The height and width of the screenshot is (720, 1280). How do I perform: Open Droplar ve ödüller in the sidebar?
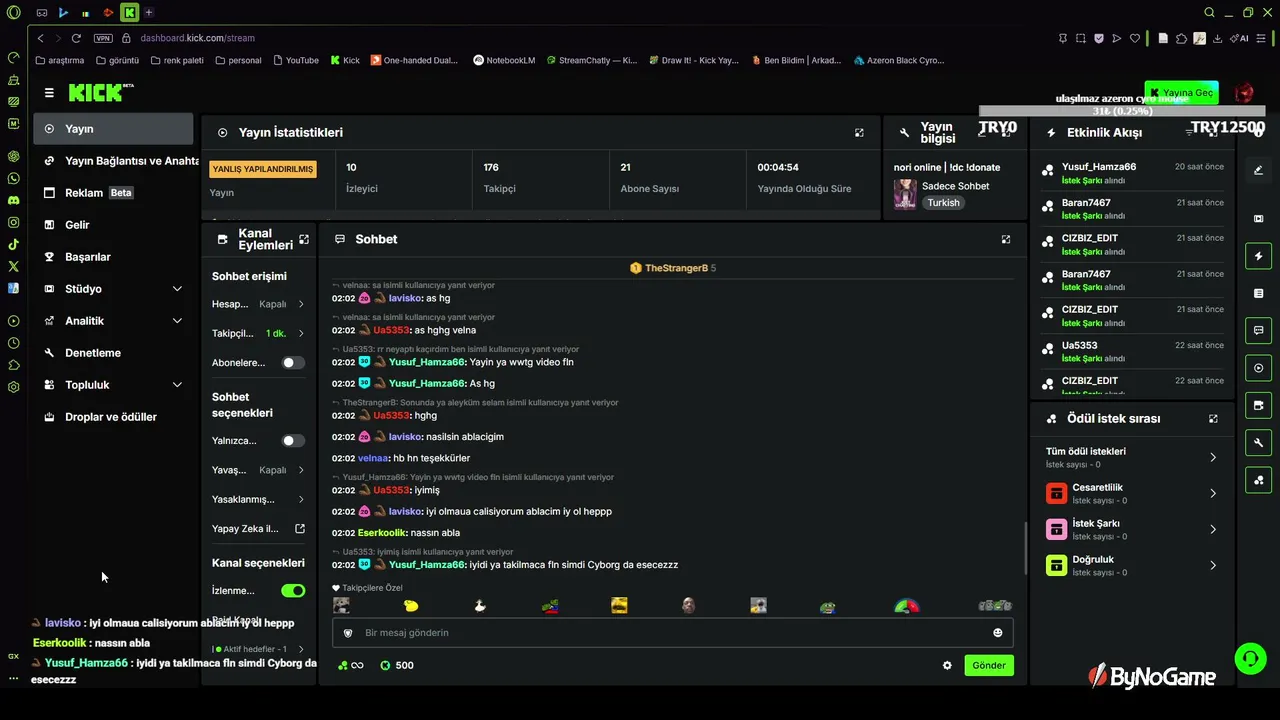[x=113, y=417]
